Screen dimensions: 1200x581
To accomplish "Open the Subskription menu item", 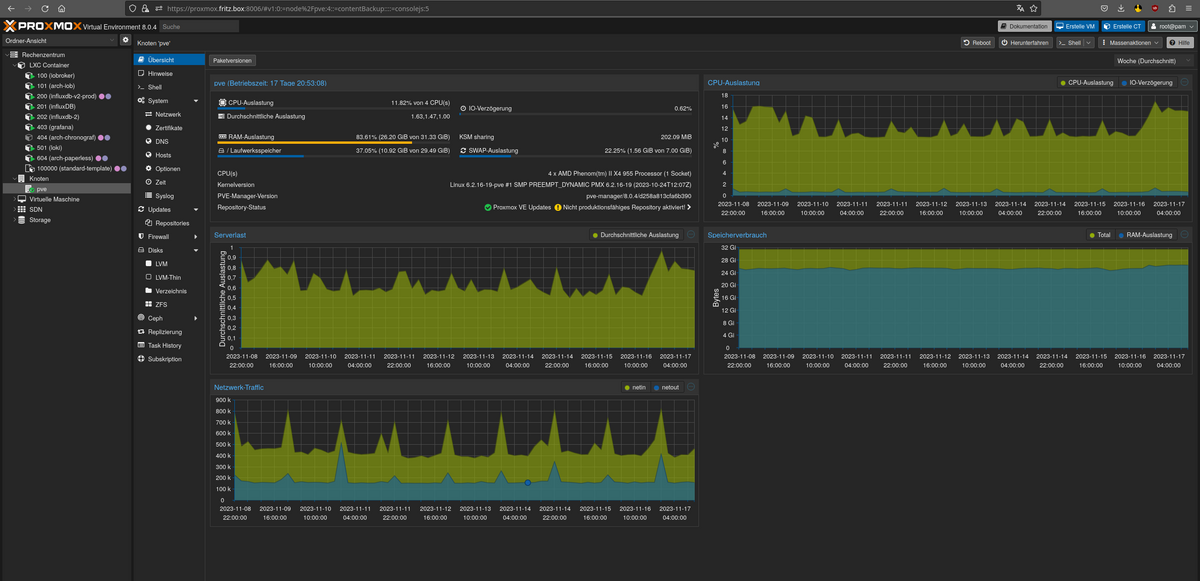I will point(168,358).
